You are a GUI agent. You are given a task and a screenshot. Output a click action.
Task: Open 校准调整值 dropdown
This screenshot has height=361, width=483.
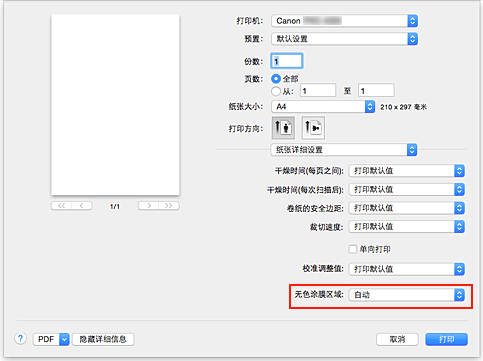click(x=407, y=269)
